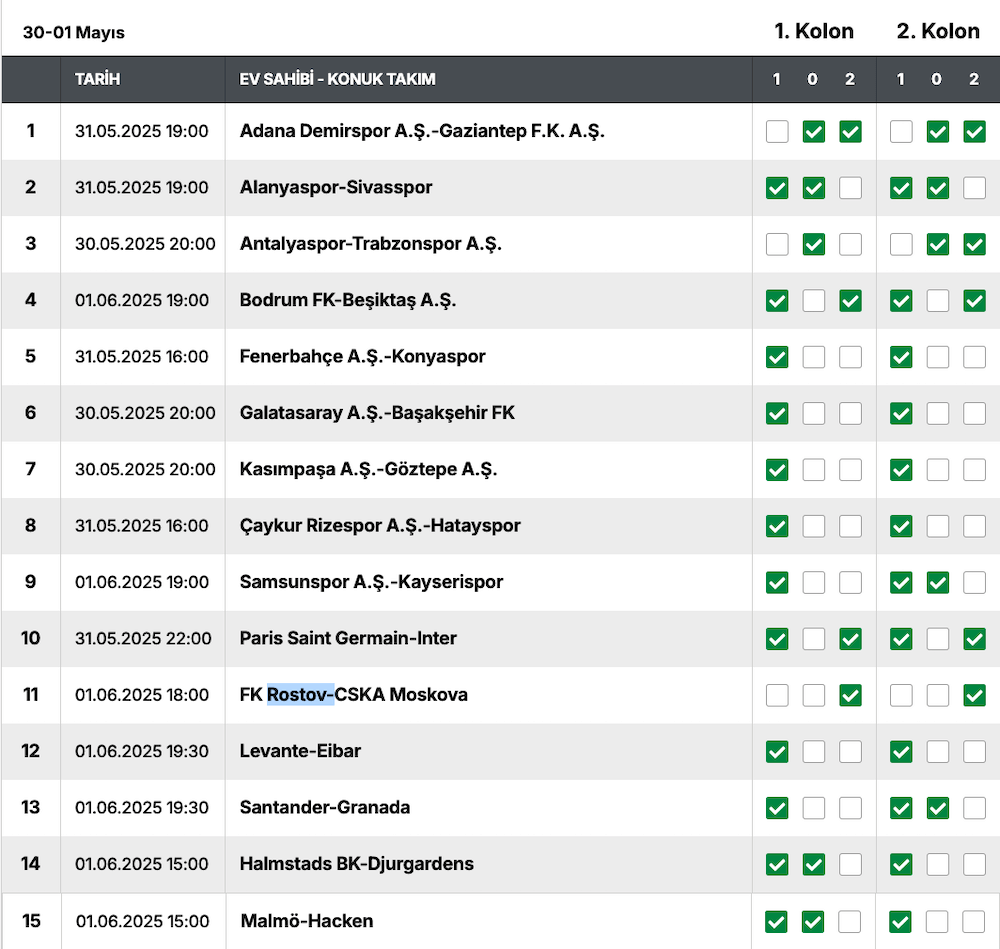Click the 30-01 Mayıs week title
The width and height of the screenshot is (1000, 949).
pos(74,32)
